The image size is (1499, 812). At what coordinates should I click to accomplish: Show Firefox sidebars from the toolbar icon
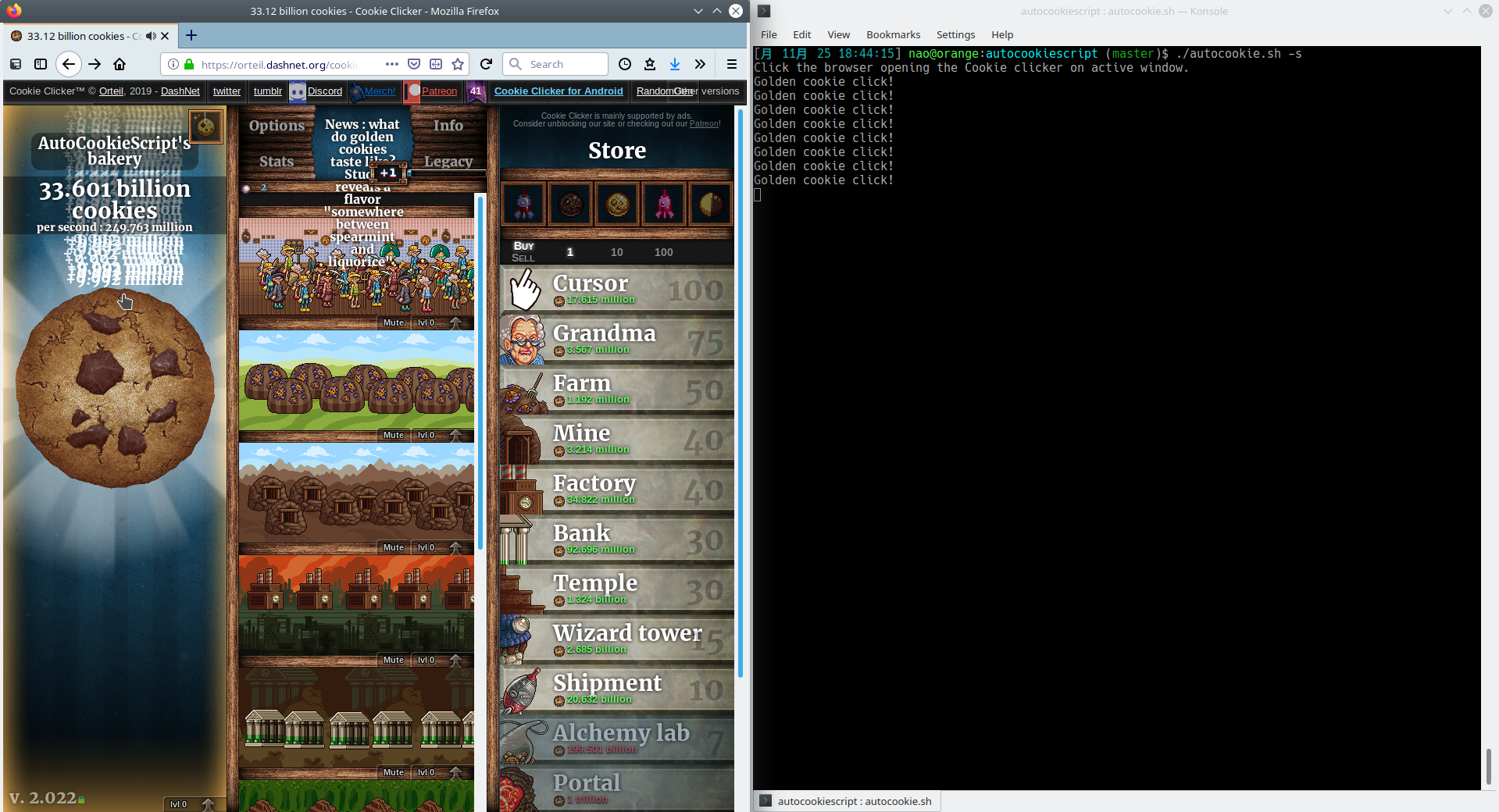[41, 64]
